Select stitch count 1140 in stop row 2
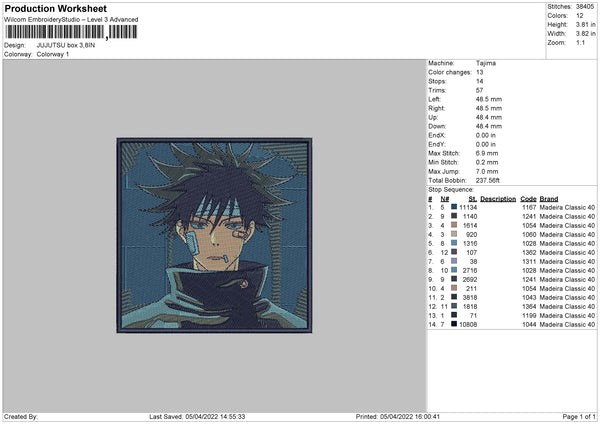 (470, 217)
